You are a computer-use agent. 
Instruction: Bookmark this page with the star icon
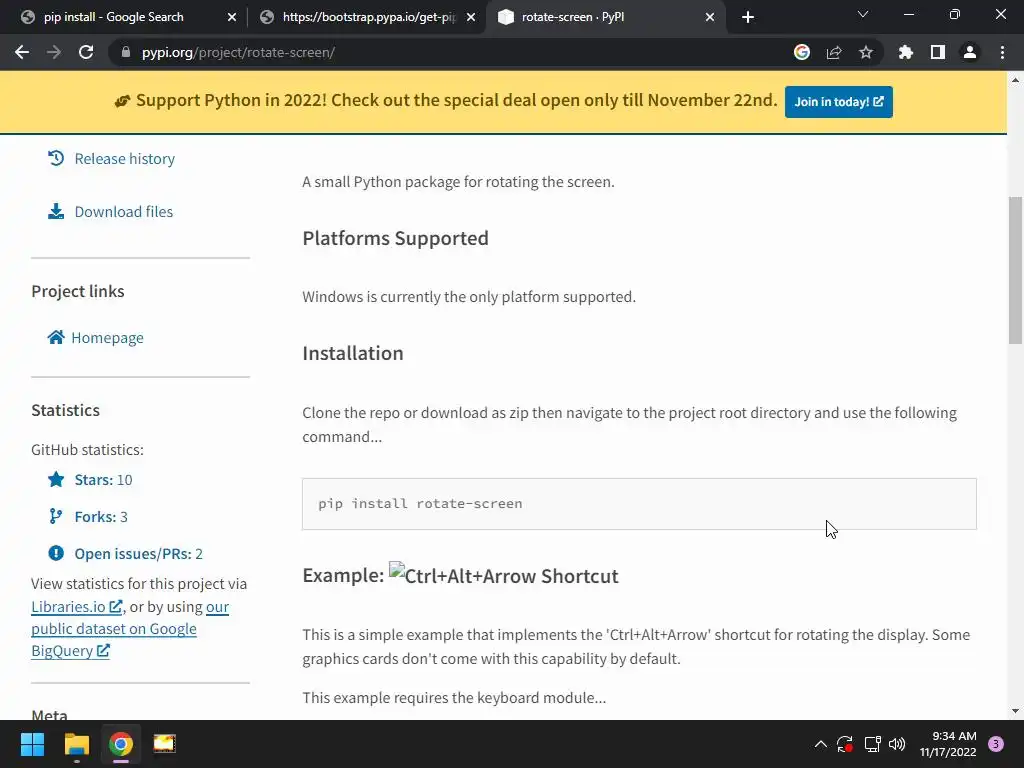(x=866, y=52)
